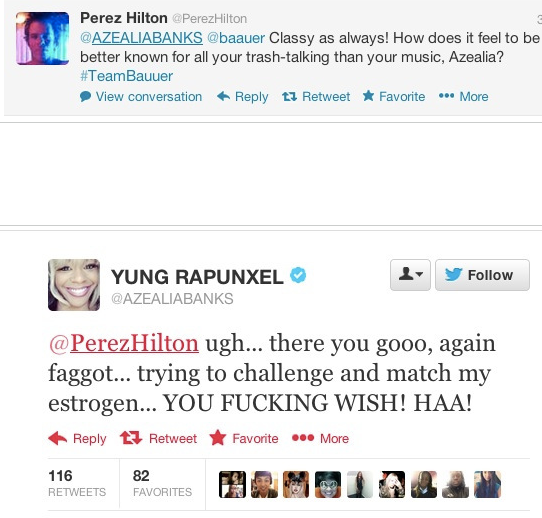
Task: View the 116 Retweets list
Action: [77, 483]
